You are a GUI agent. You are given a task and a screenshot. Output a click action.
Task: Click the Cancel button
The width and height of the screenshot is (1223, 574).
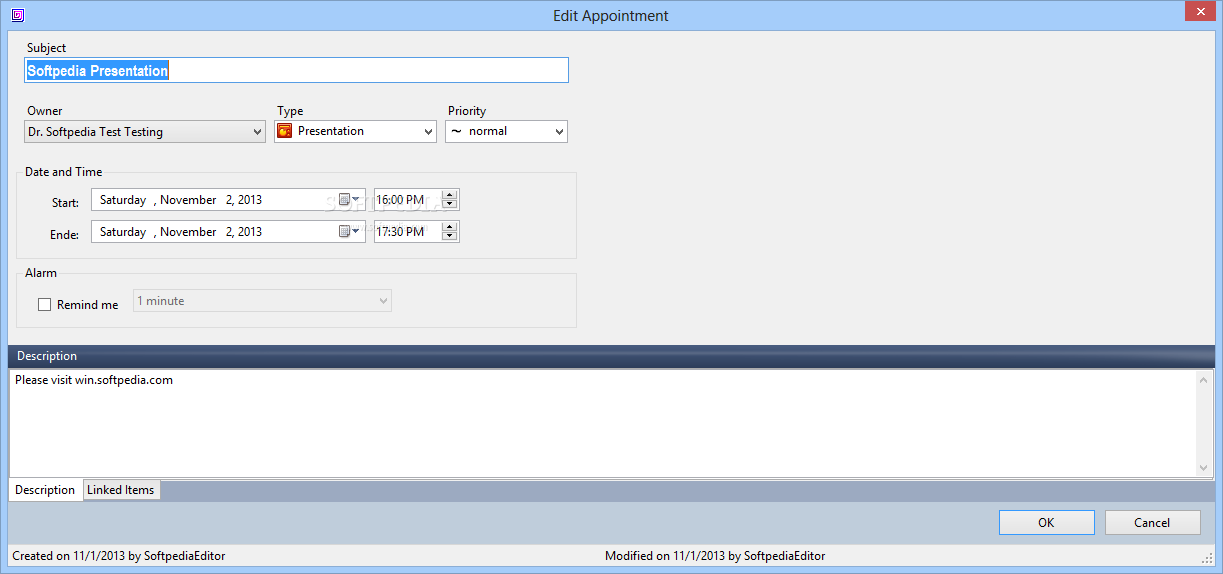(1152, 522)
